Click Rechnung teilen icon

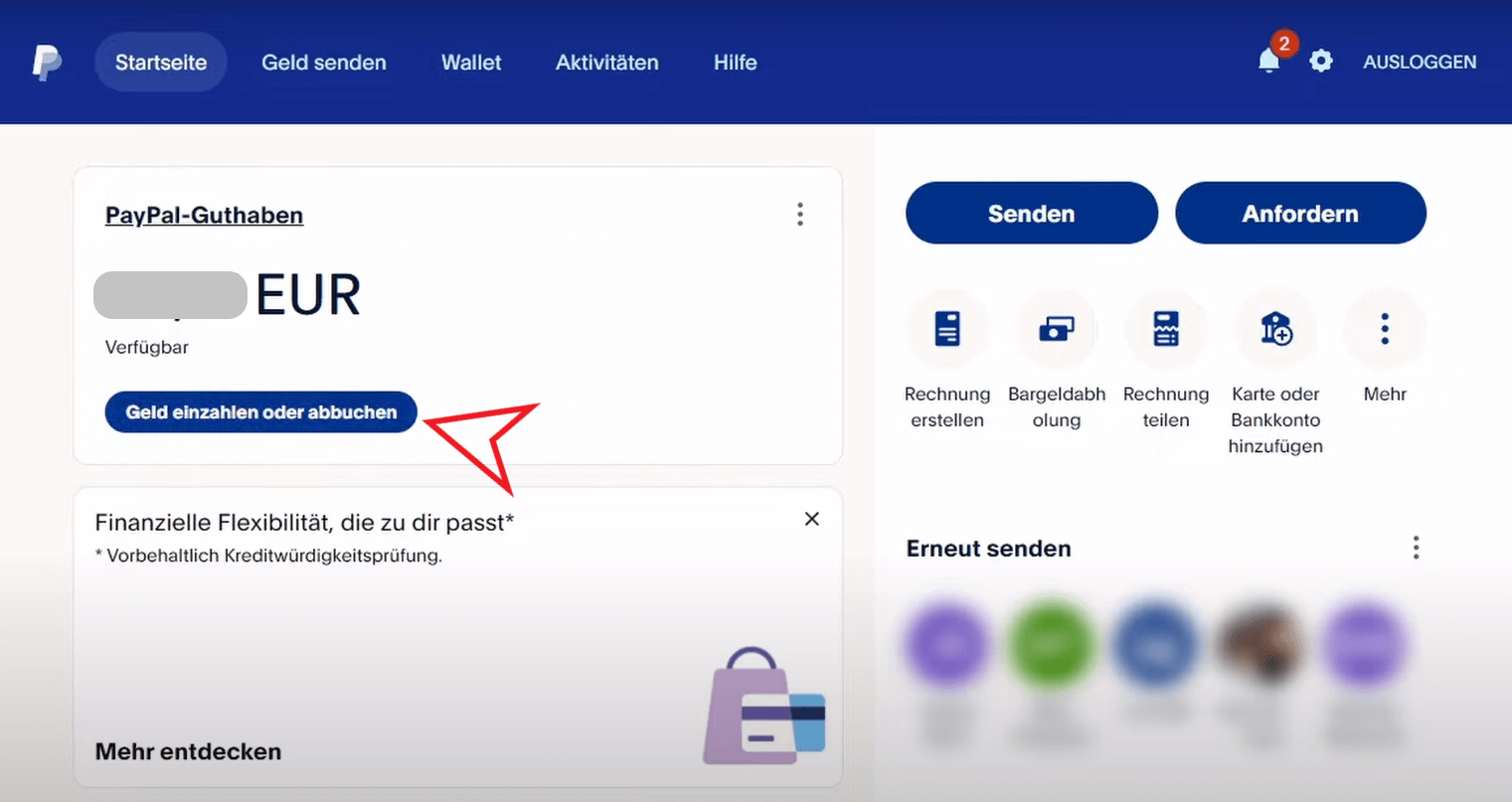pos(1166,329)
